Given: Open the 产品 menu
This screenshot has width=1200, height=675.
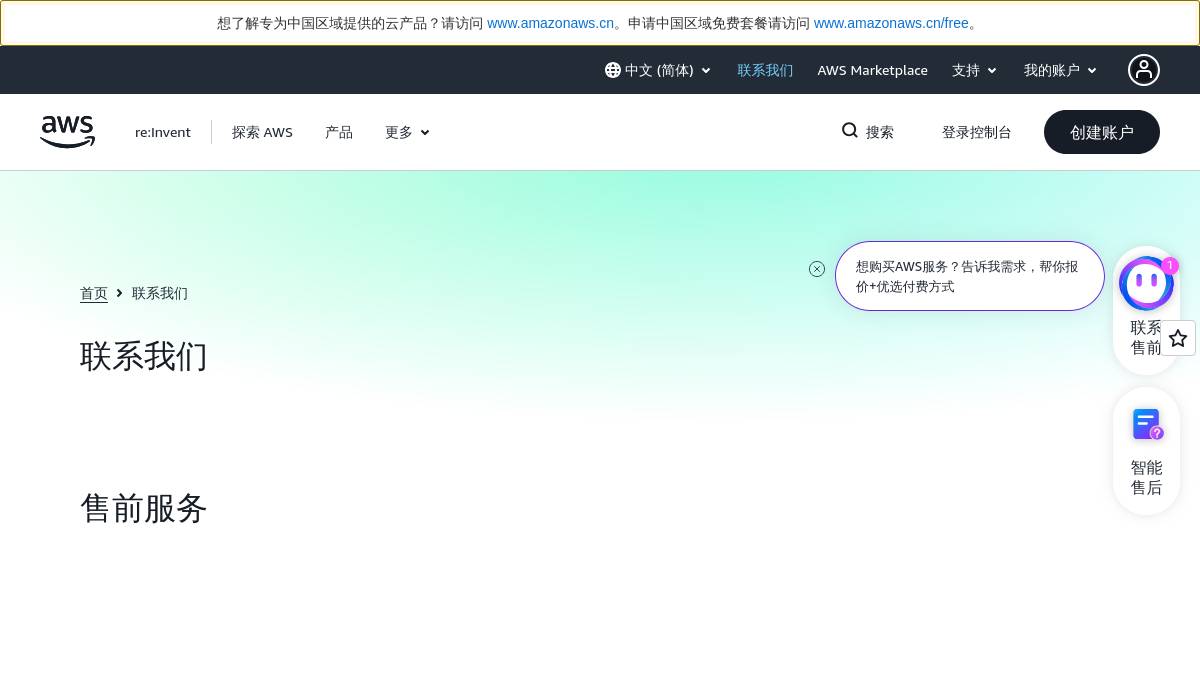Looking at the screenshot, I should 339,132.
